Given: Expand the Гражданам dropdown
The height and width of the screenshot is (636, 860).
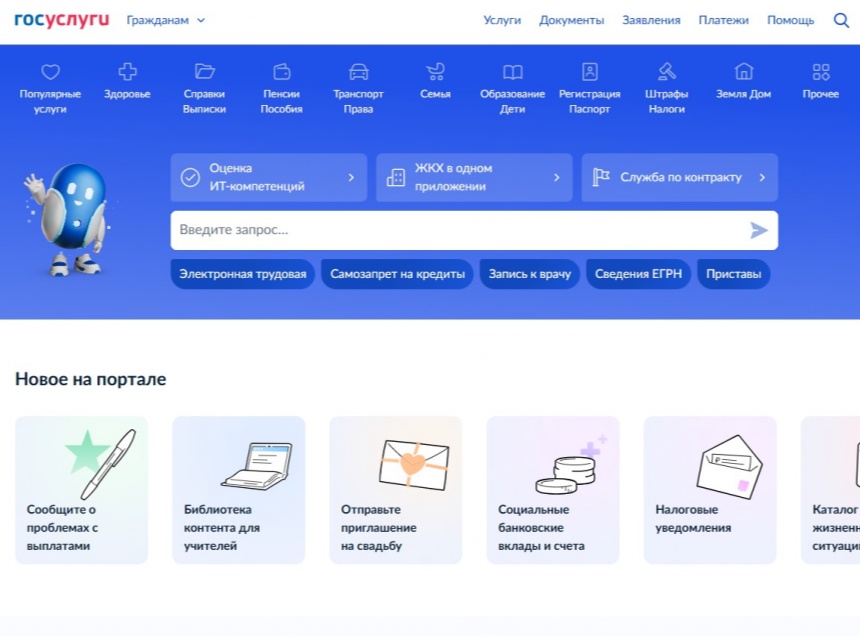Looking at the screenshot, I should click(x=166, y=20).
